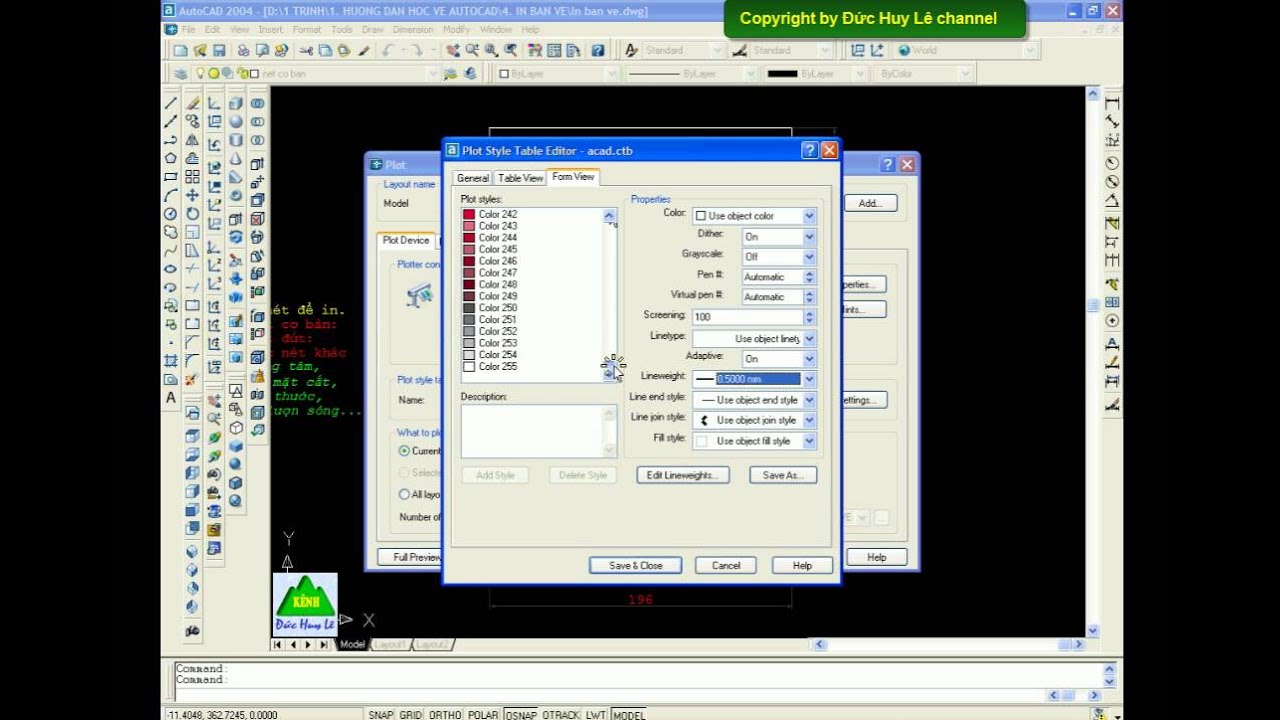Open the File menu
Image resolution: width=1280 pixels, height=720 pixels.
(x=187, y=30)
